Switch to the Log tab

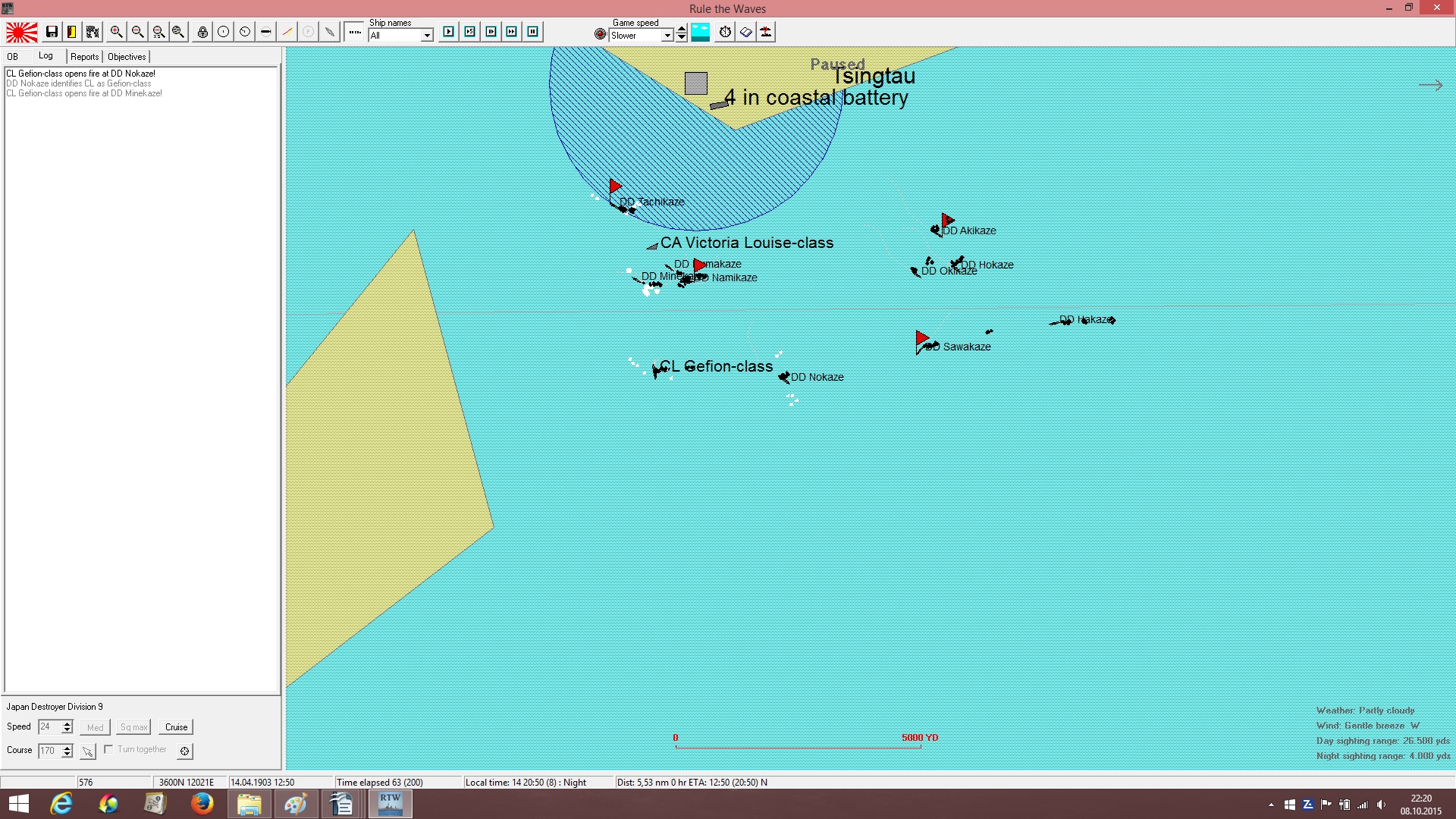pyautogui.click(x=46, y=56)
